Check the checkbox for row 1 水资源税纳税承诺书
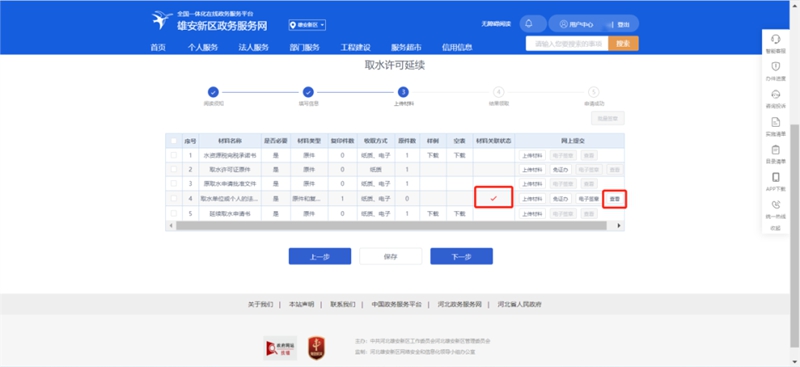The width and height of the screenshot is (800, 367). (174, 155)
